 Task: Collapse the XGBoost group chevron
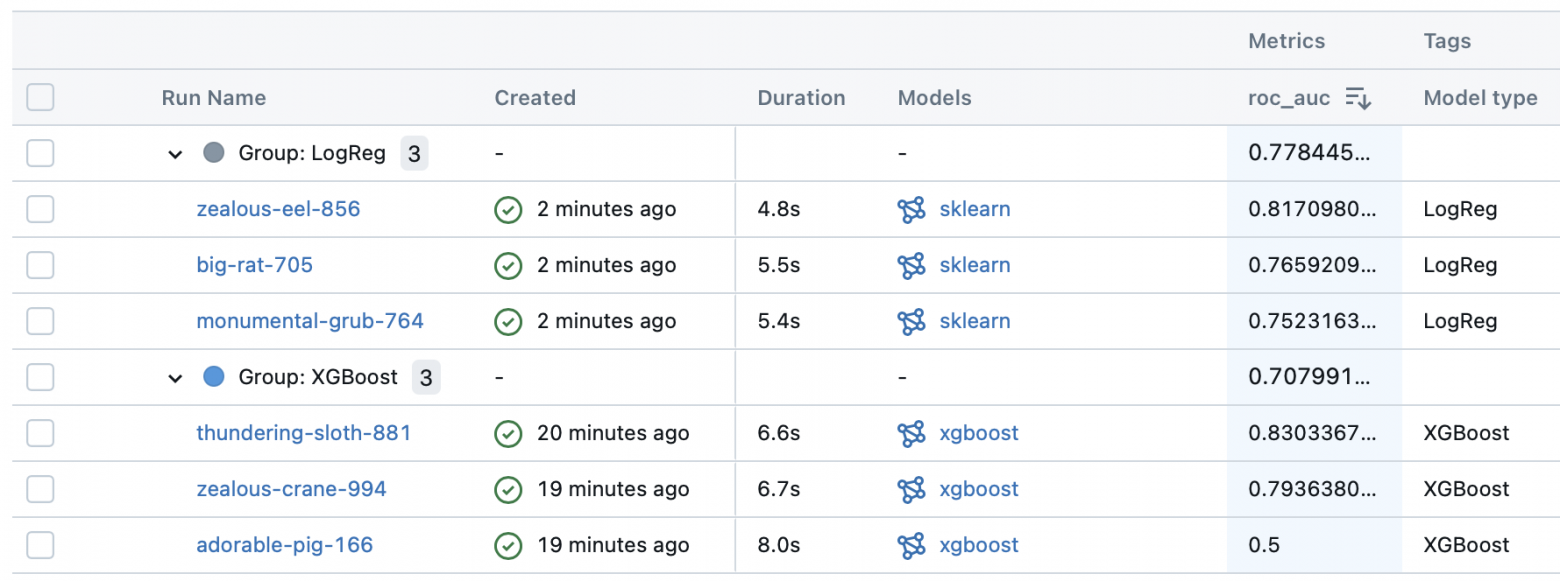tap(176, 379)
